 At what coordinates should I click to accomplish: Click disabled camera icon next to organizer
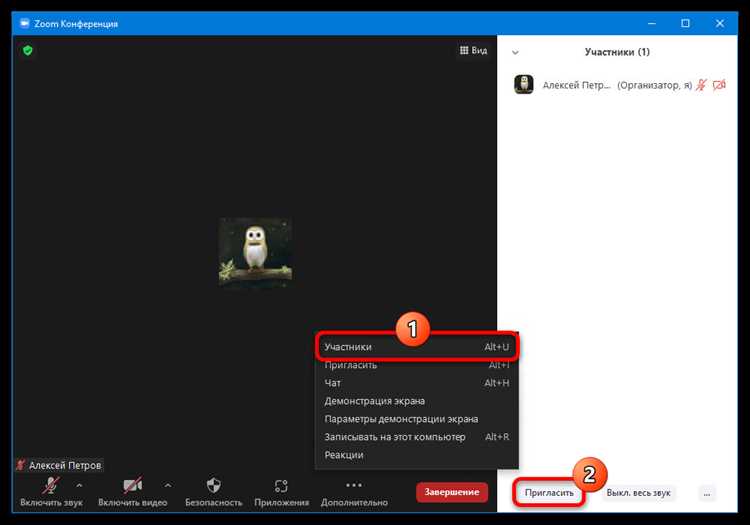click(x=719, y=85)
